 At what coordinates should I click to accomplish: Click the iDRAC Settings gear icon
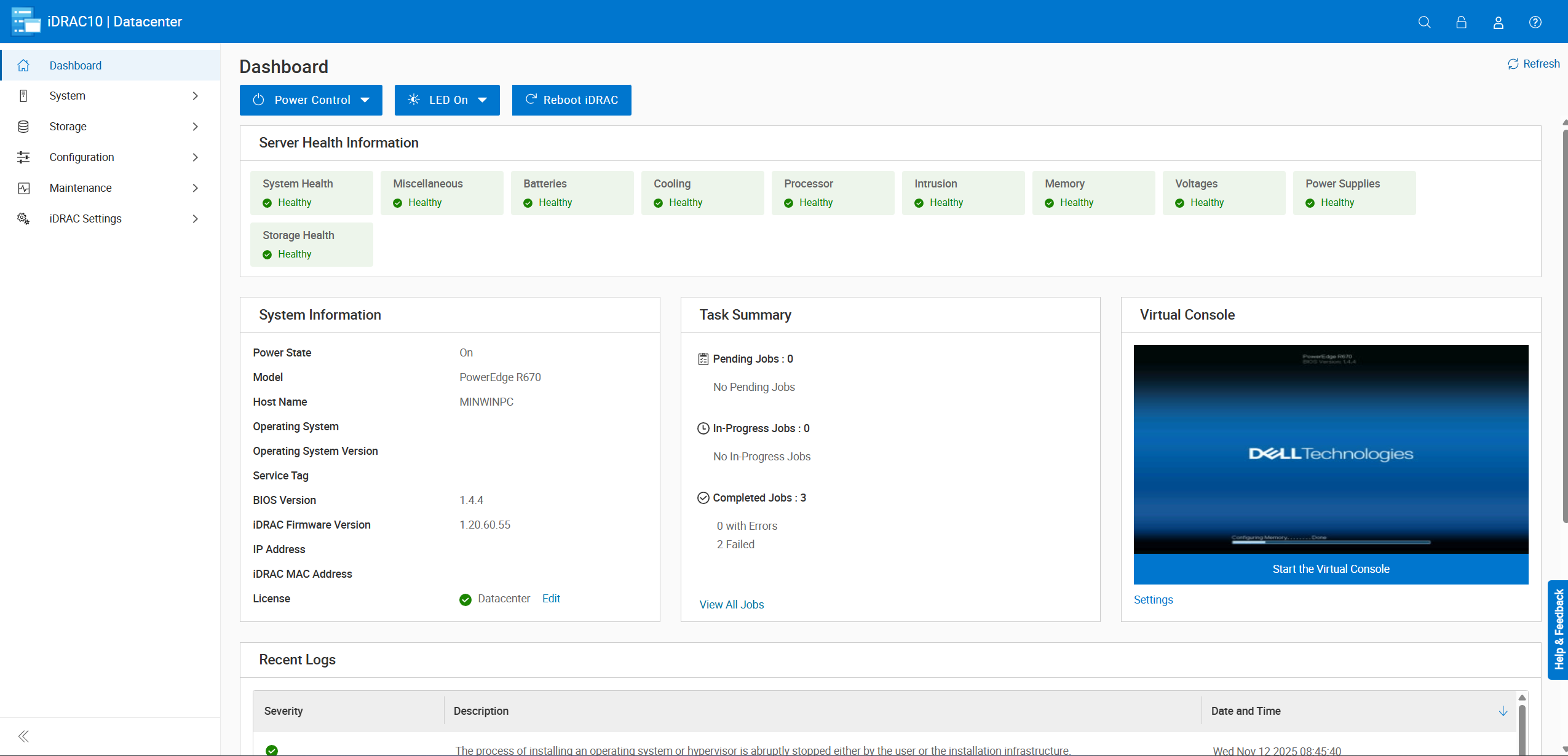coord(23,218)
